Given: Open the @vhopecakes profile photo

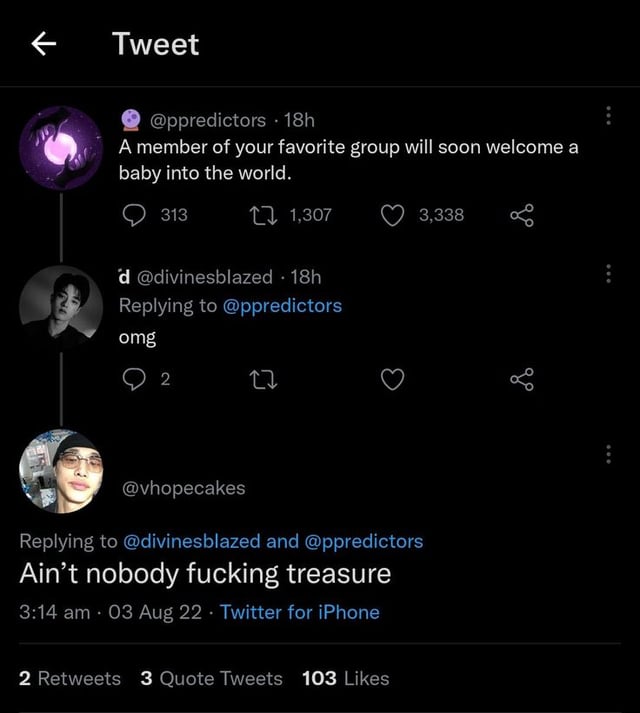Looking at the screenshot, I should [60, 470].
